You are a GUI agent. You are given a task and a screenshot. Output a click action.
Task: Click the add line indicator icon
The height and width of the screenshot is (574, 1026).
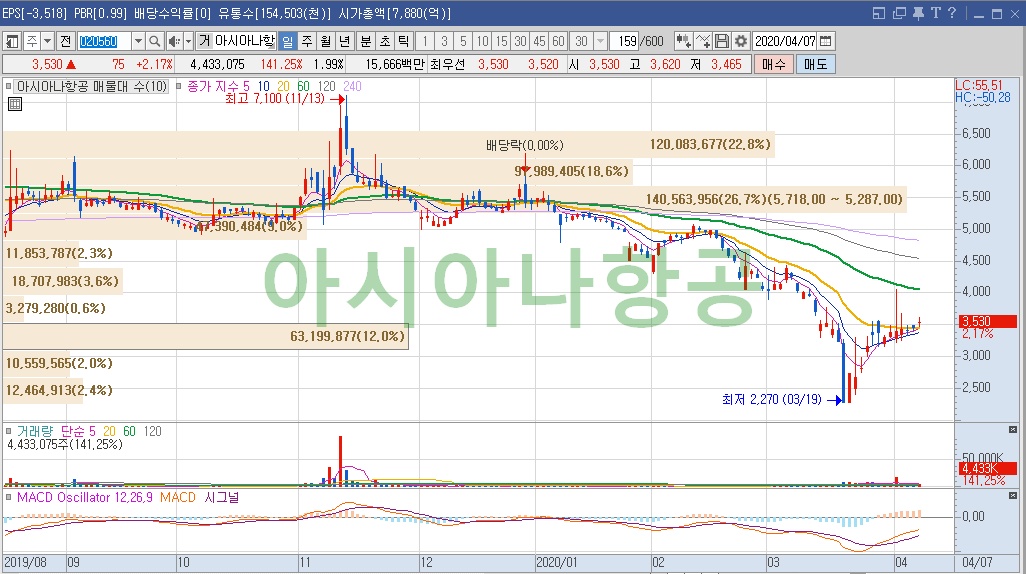pyautogui.click(x=703, y=41)
